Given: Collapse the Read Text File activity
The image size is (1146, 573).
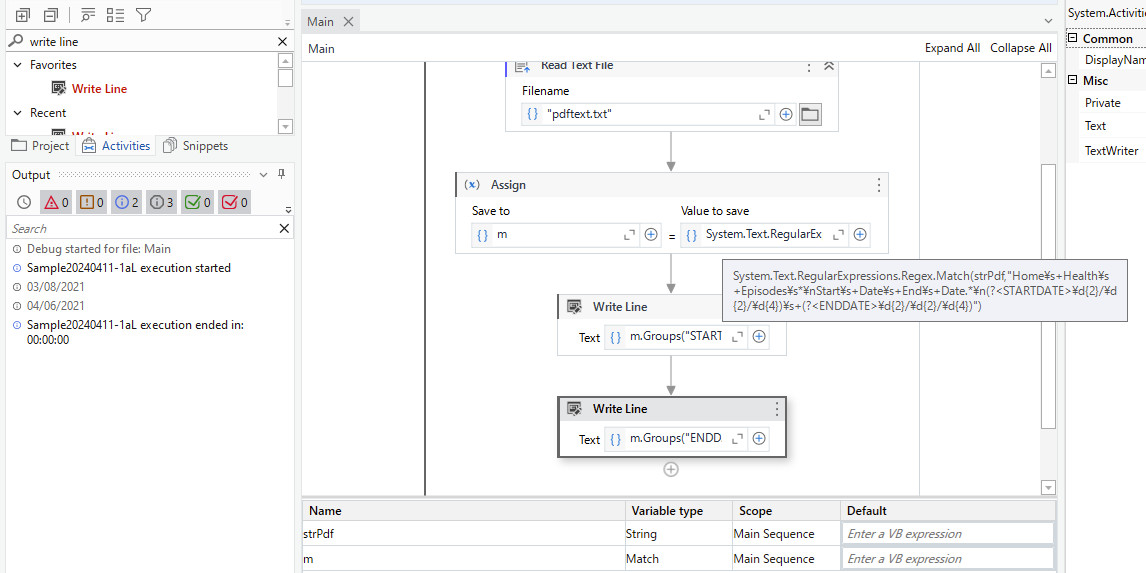Looking at the screenshot, I should [x=828, y=66].
